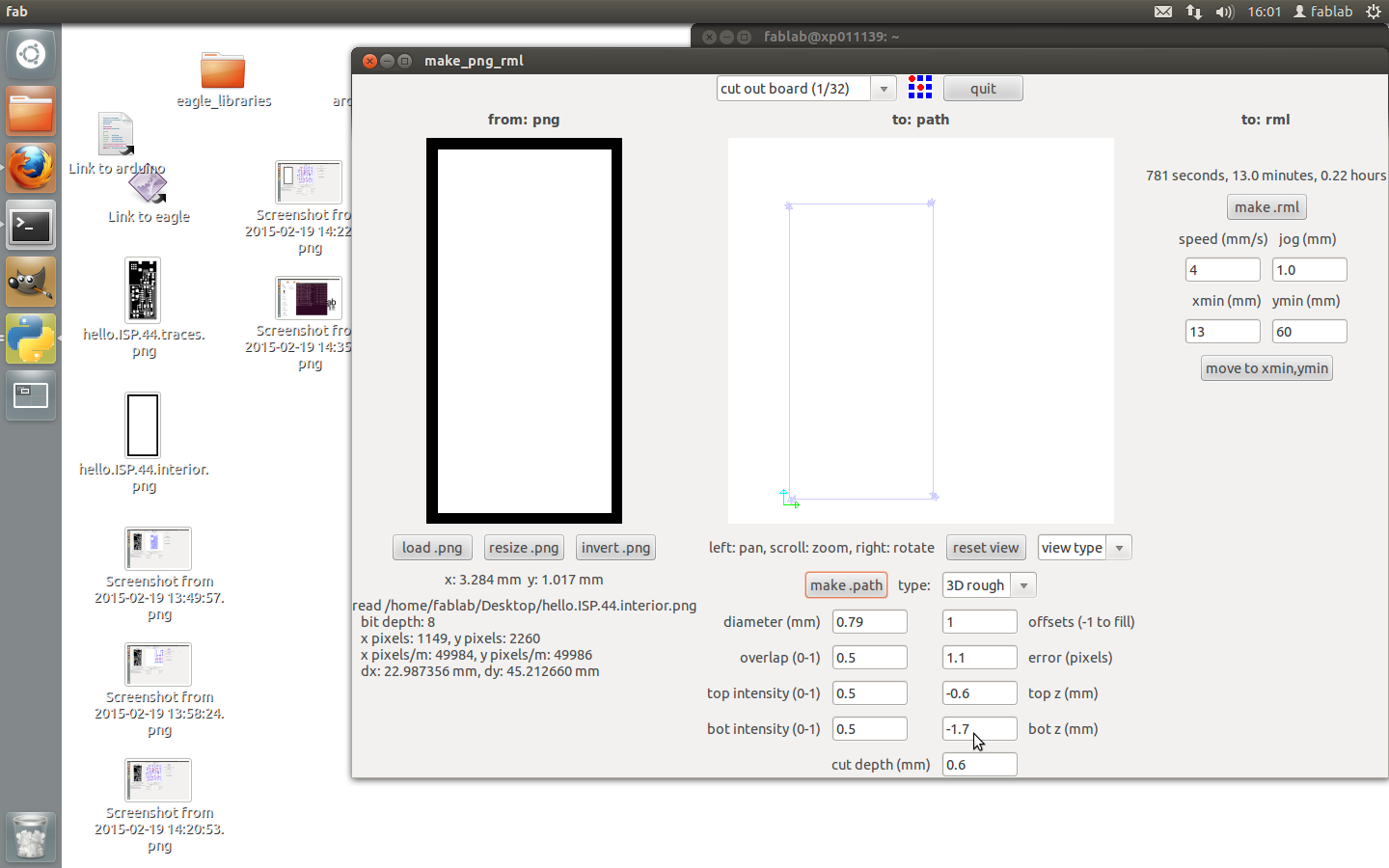
Task: Select the 13:49:57 screenshot file on desktop
Action: 159,575
